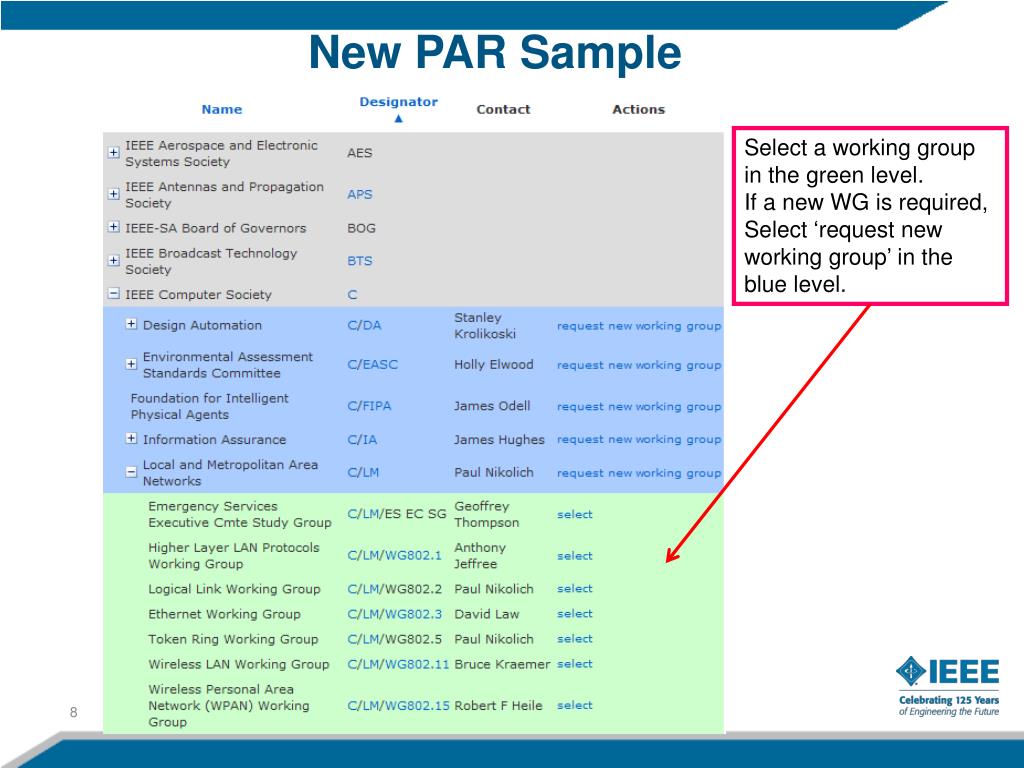The height and width of the screenshot is (768, 1024).
Task: Request new working group for Design Automation
Action: coord(639,326)
